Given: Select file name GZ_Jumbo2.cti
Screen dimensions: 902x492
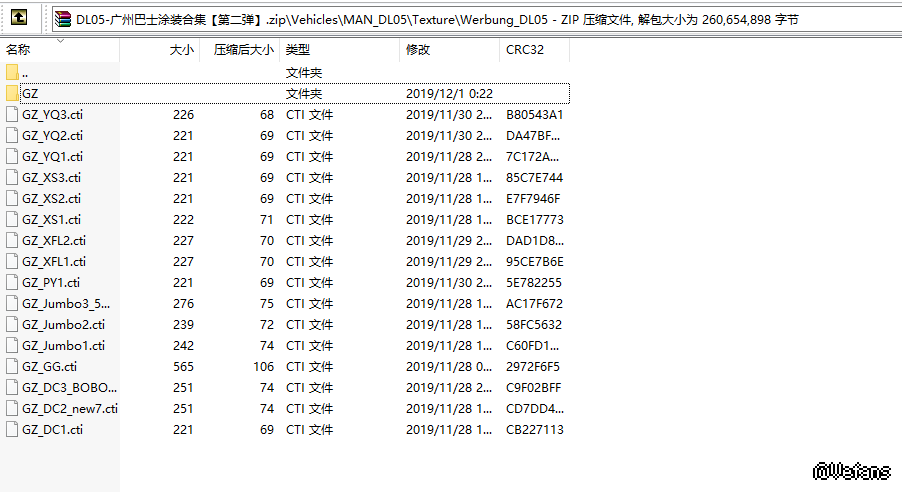Looking at the screenshot, I should pos(63,325).
